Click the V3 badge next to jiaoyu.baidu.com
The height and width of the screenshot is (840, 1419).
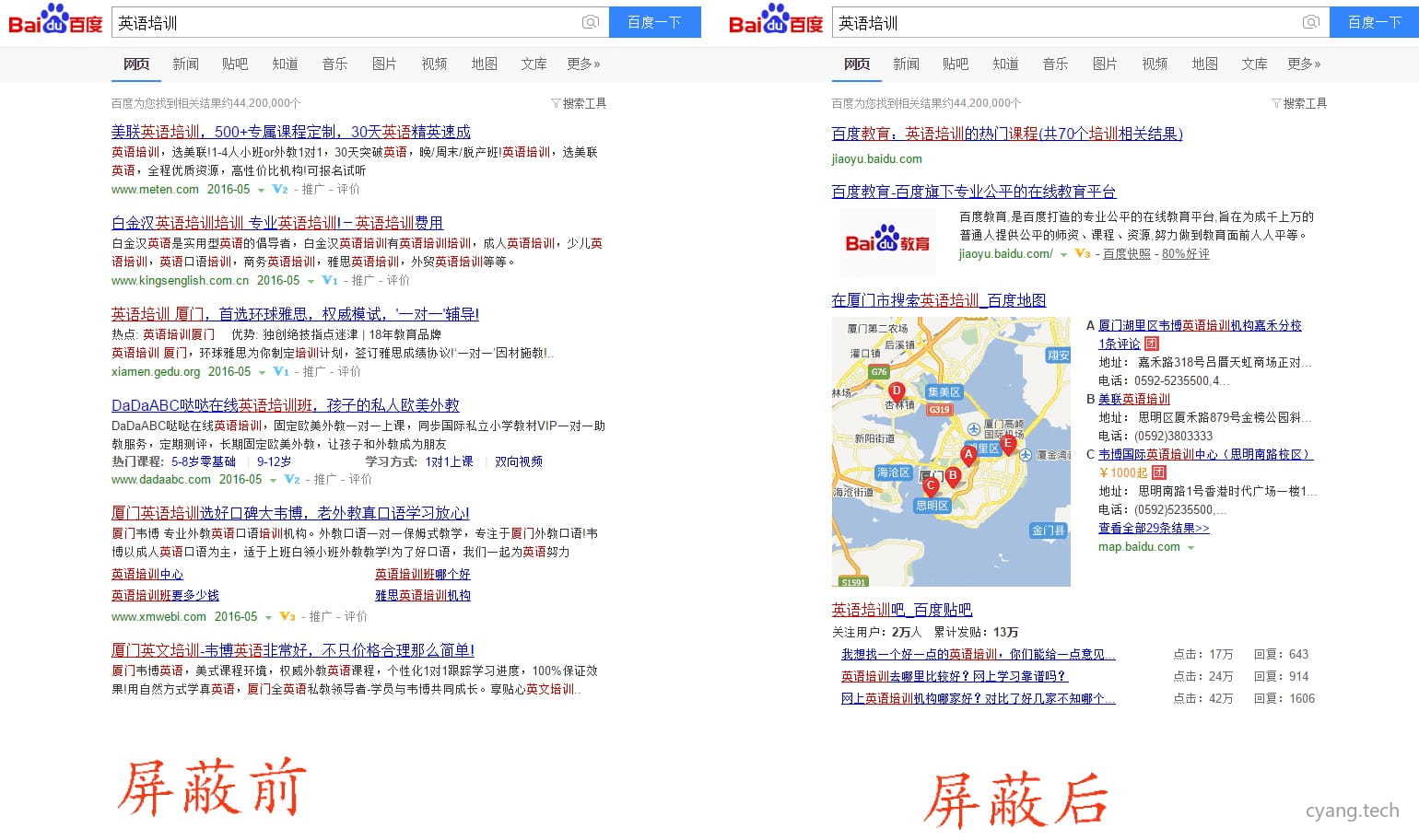pyautogui.click(x=1082, y=253)
